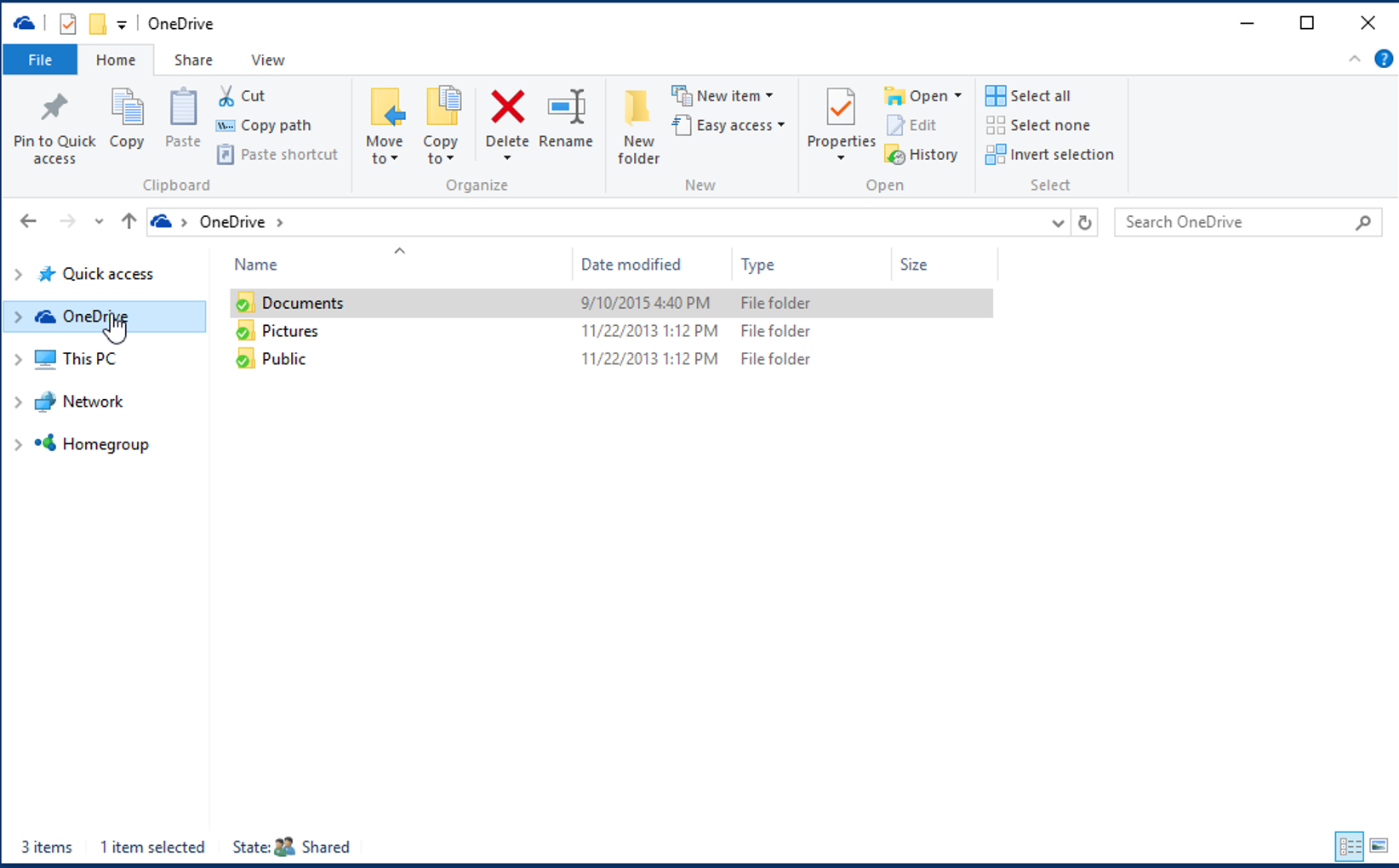Collapse the ribbon with the caret
Viewport: 1399px width, 868px height.
tap(1355, 59)
